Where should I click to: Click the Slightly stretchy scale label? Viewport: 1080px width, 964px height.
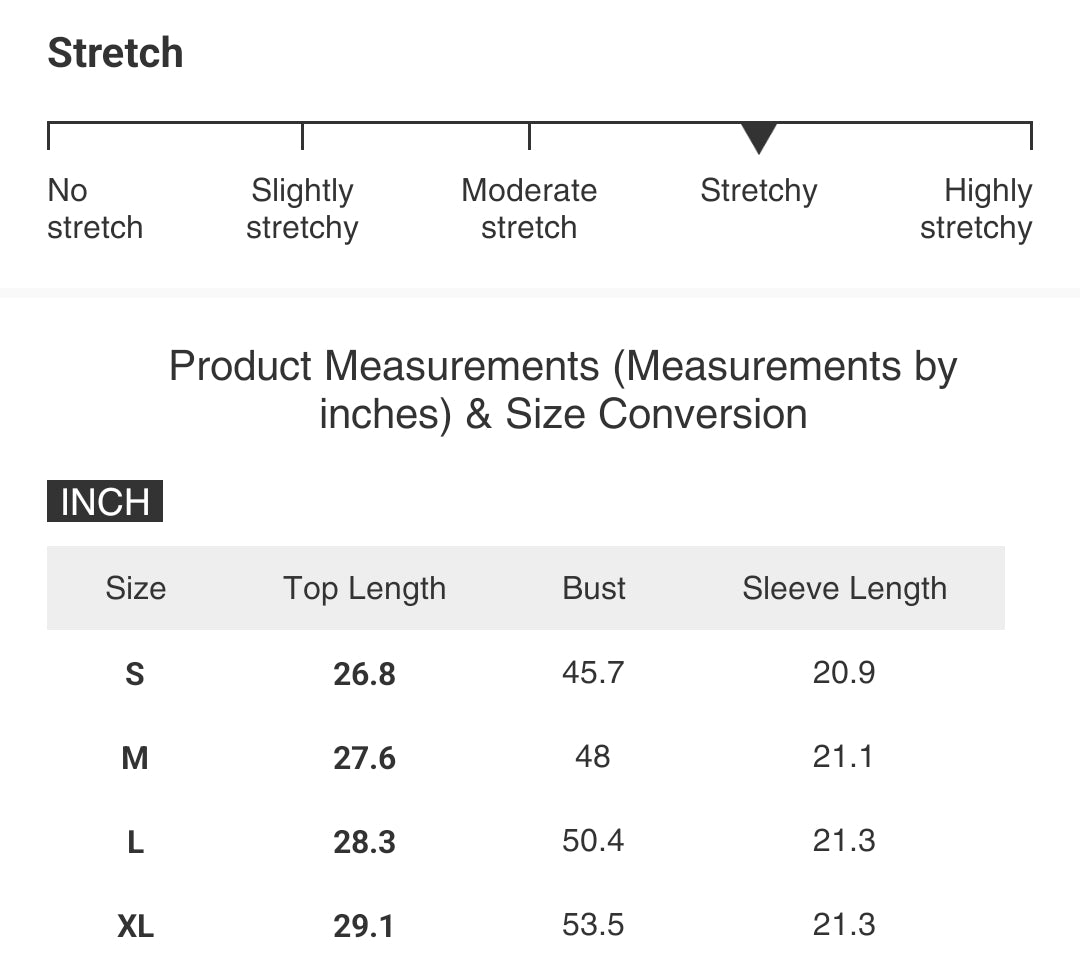302,209
